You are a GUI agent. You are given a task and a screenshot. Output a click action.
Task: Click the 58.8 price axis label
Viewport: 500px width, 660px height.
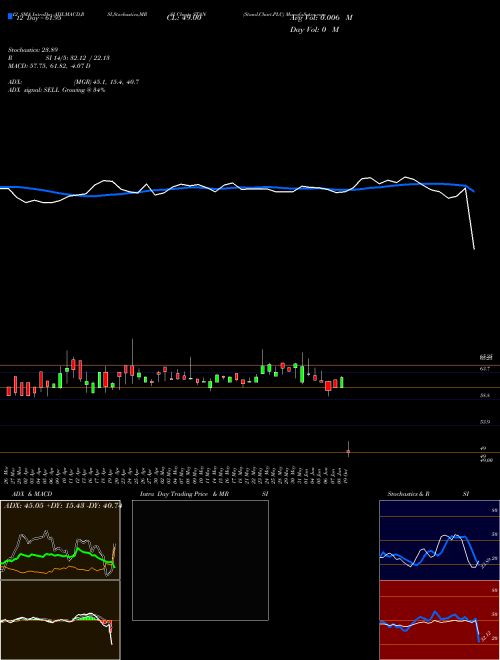coord(485,396)
